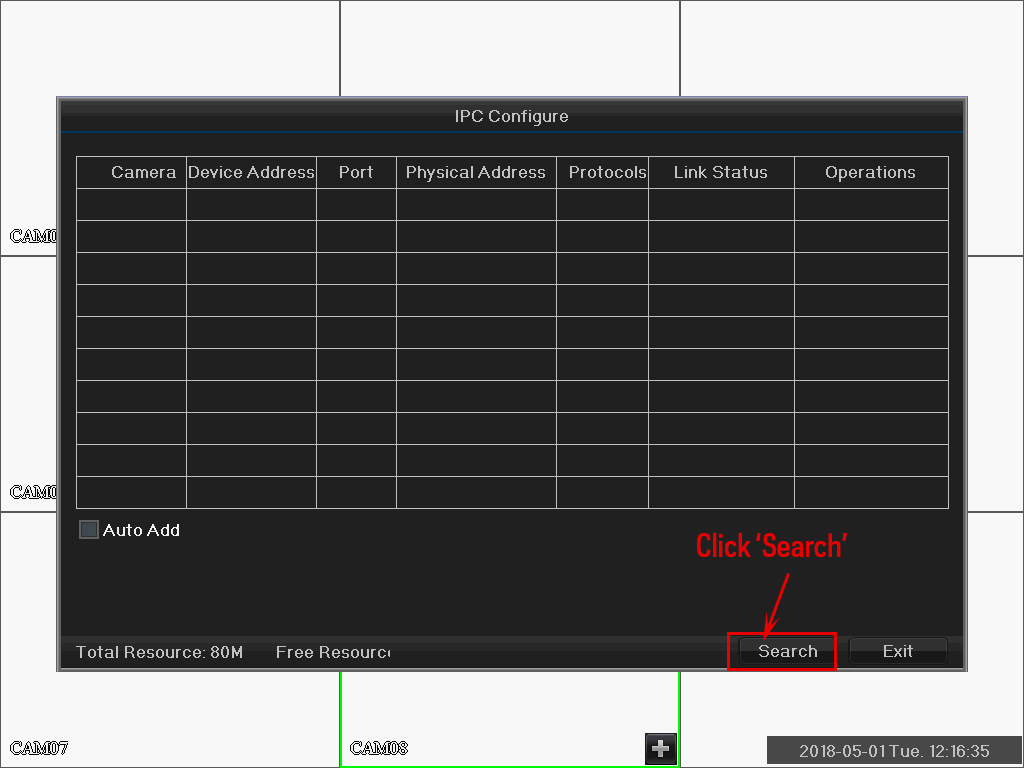1024x768 pixels.
Task: Select the Device Address column header
Action: pos(251,172)
